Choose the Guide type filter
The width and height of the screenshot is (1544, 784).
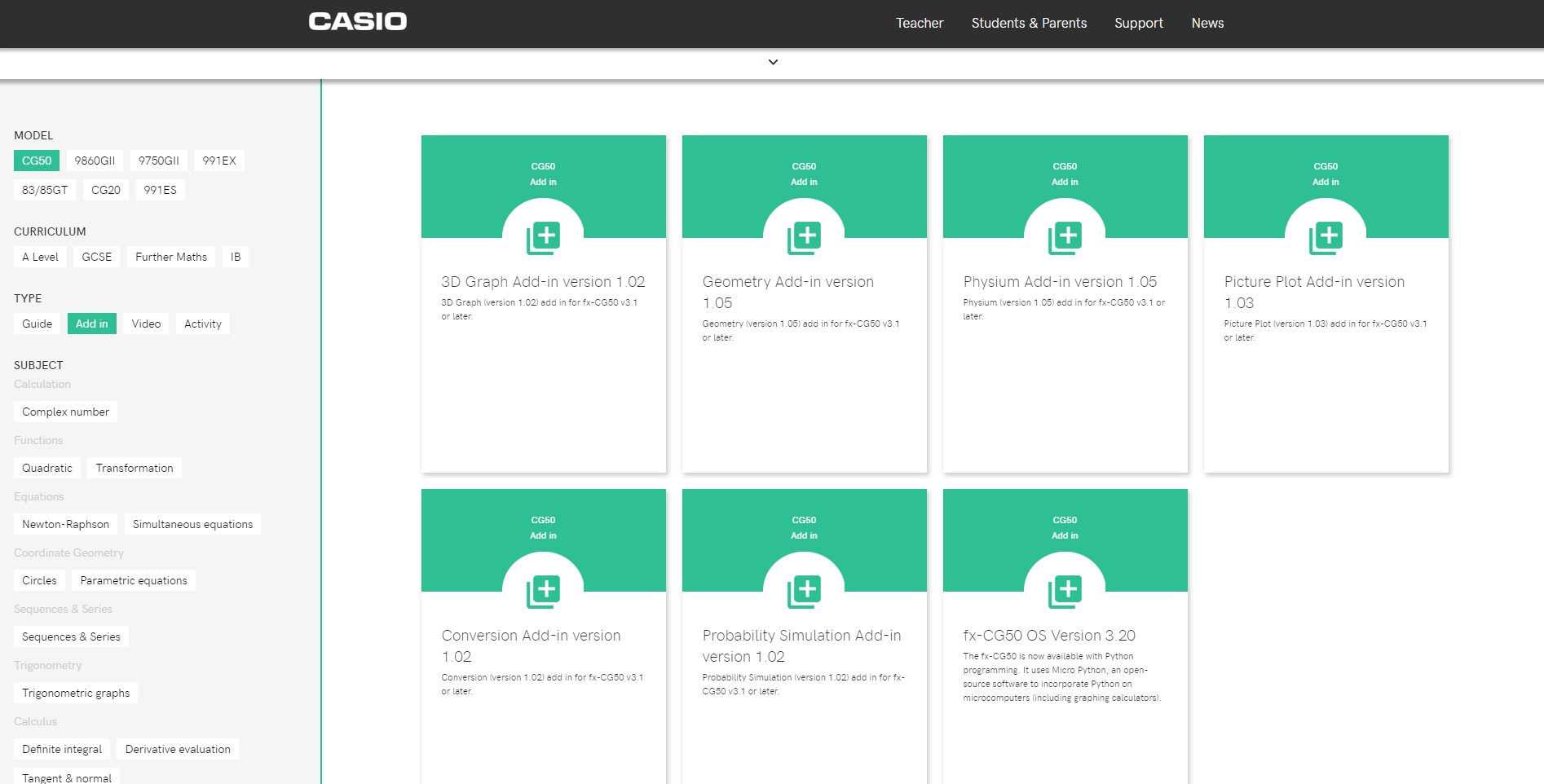[37, 324]
